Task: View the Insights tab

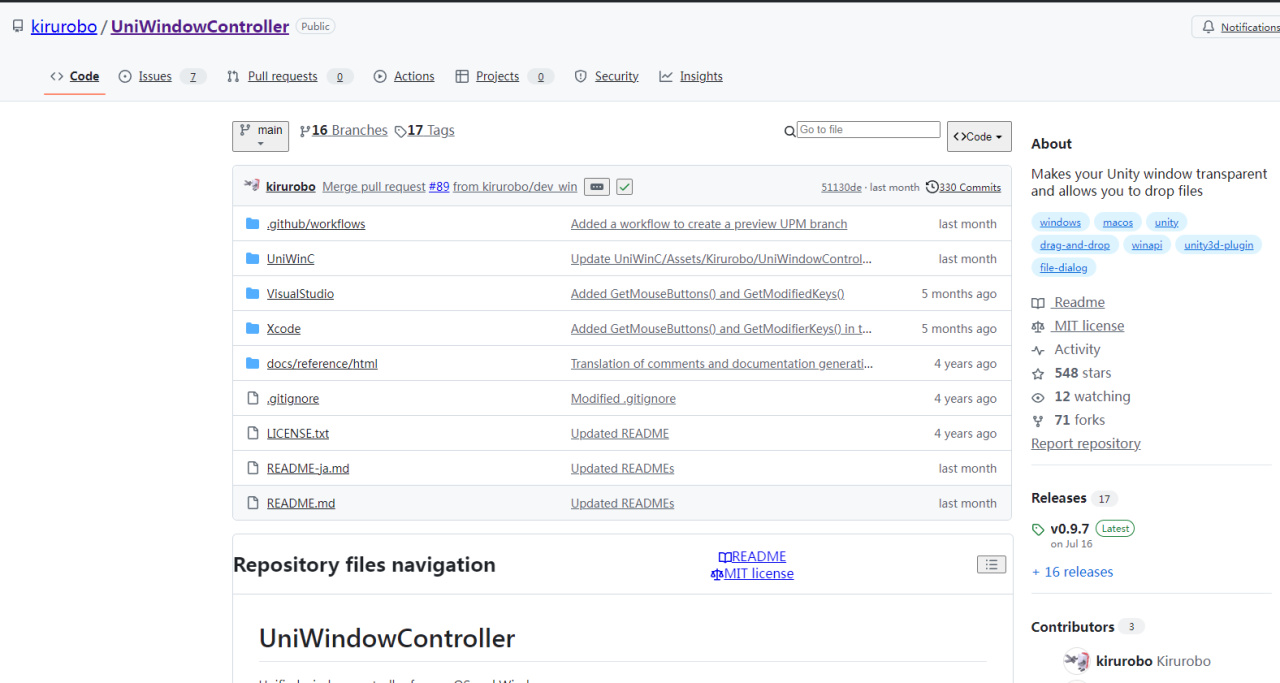Action: tap(691, 76)
